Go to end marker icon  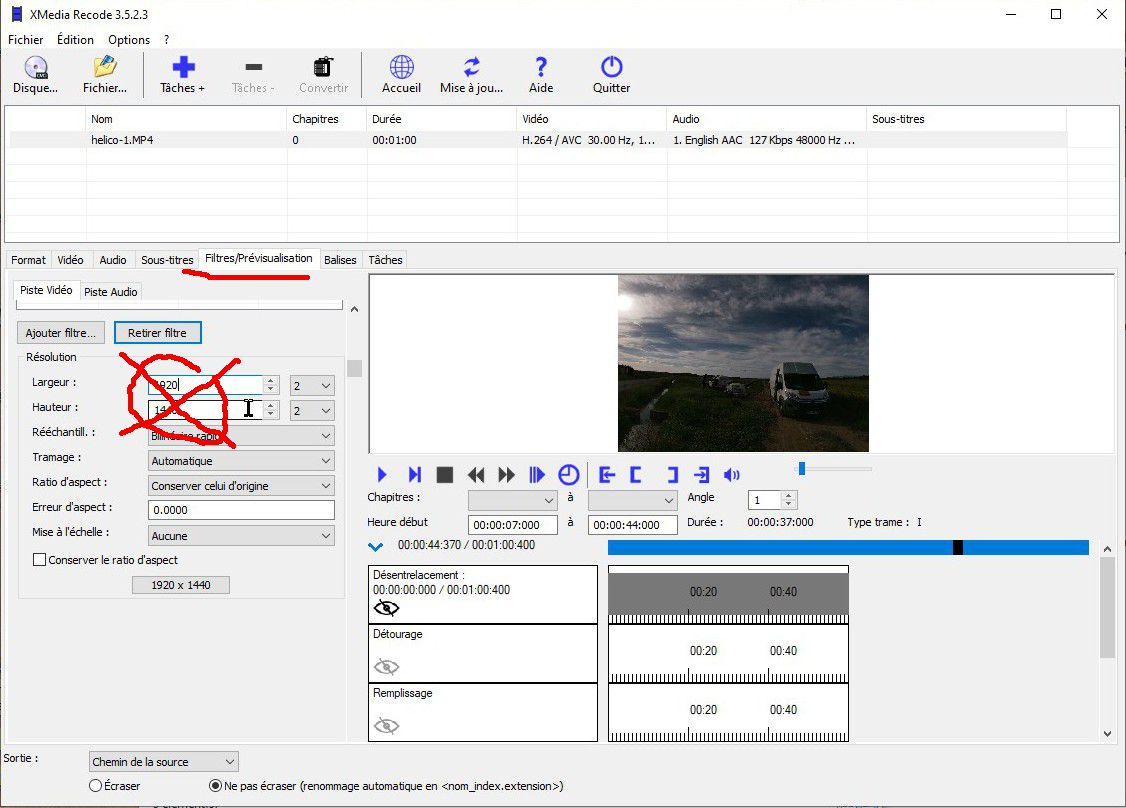point(702,475)
